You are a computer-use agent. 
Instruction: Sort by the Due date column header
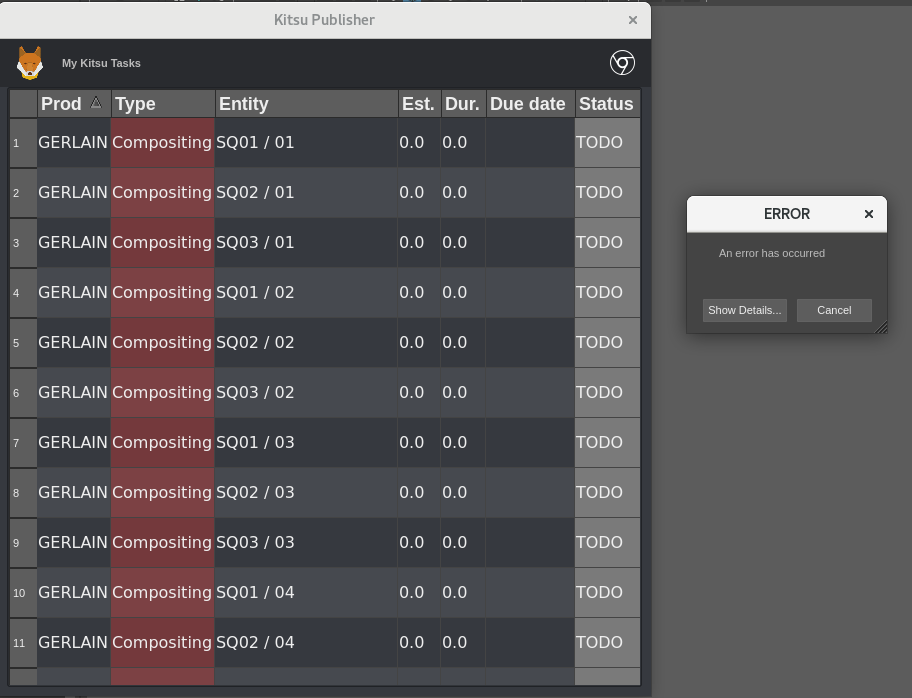point(528,103)
